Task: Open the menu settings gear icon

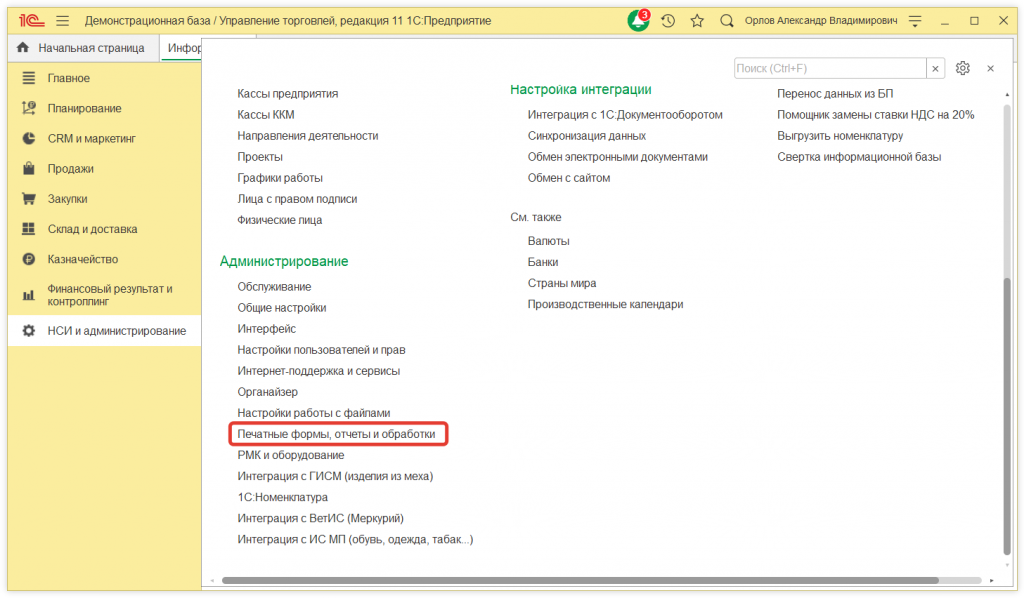Action: tap(962, 68)
